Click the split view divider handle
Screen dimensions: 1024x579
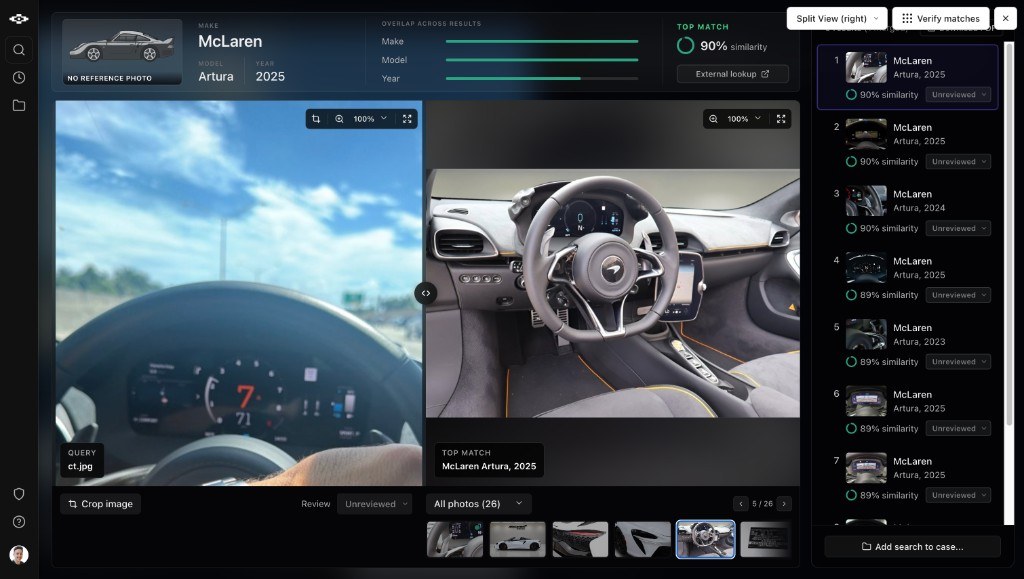(x=425, y=293)
